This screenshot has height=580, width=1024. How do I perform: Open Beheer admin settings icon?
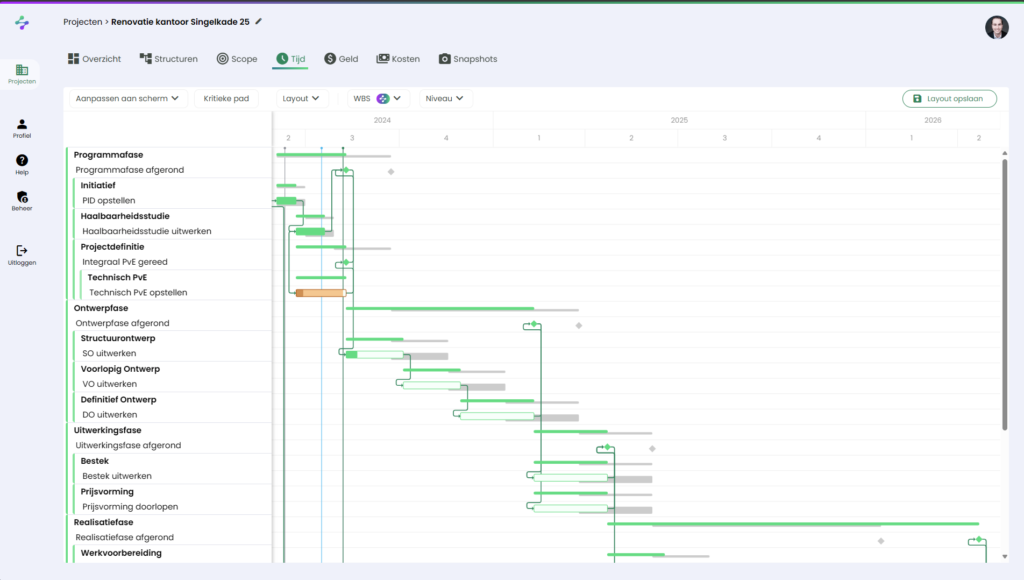click(22, 201)
